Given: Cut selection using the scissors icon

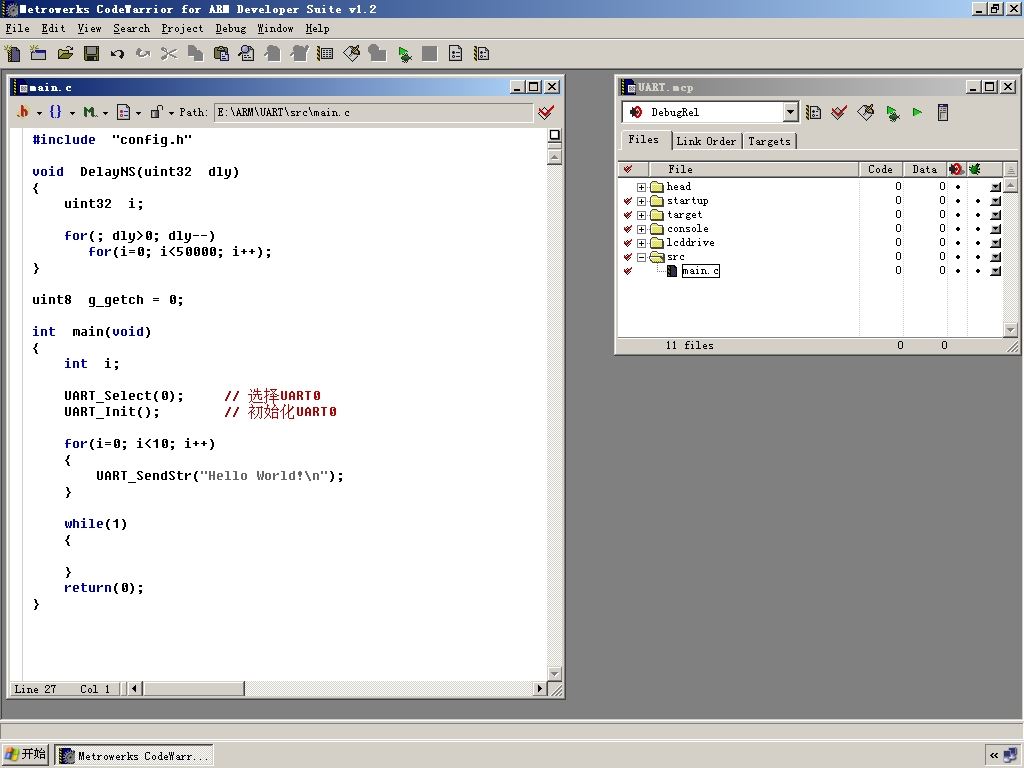Looking at the screenshot, I should click(x=169, y=54).
